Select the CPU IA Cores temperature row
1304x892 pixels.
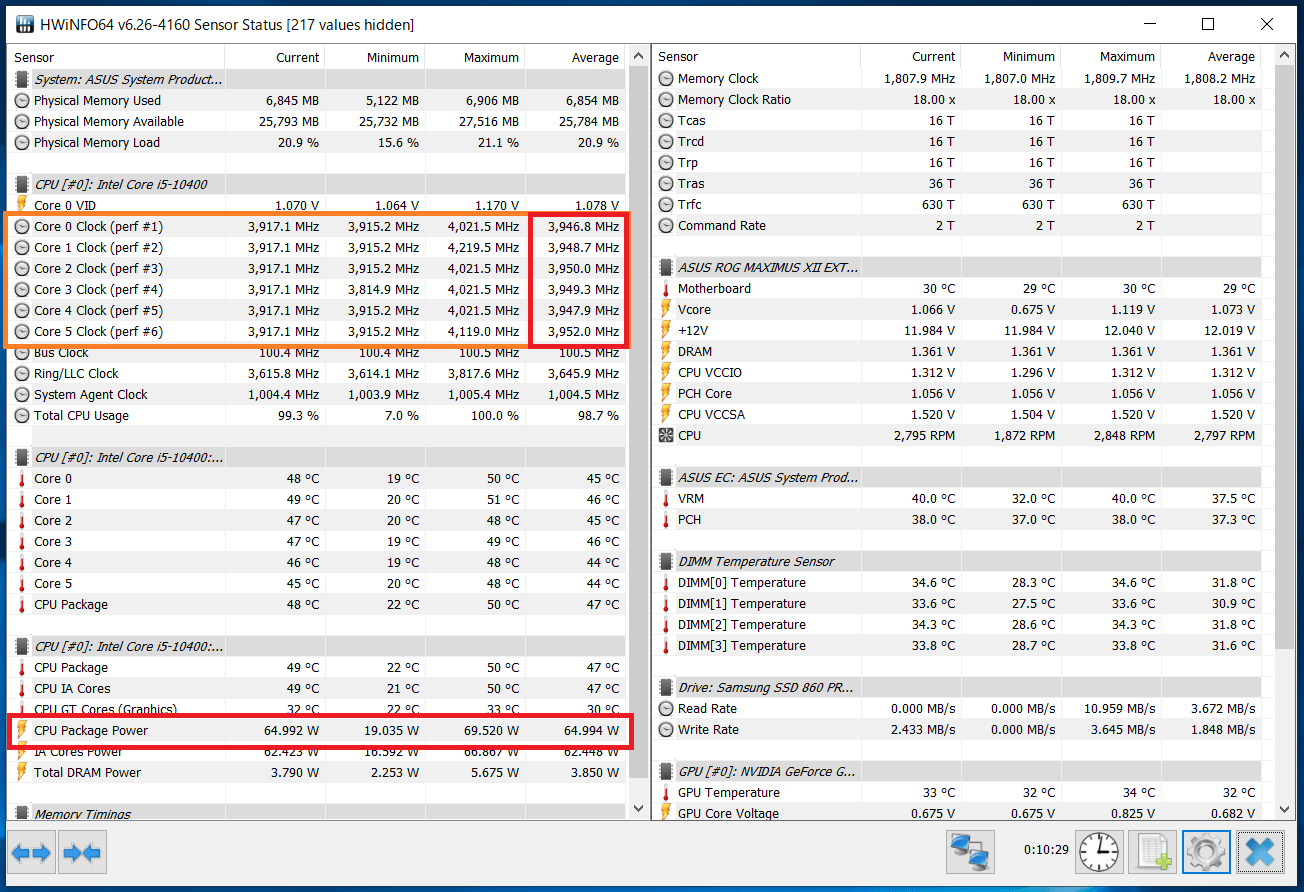(318, 688)
